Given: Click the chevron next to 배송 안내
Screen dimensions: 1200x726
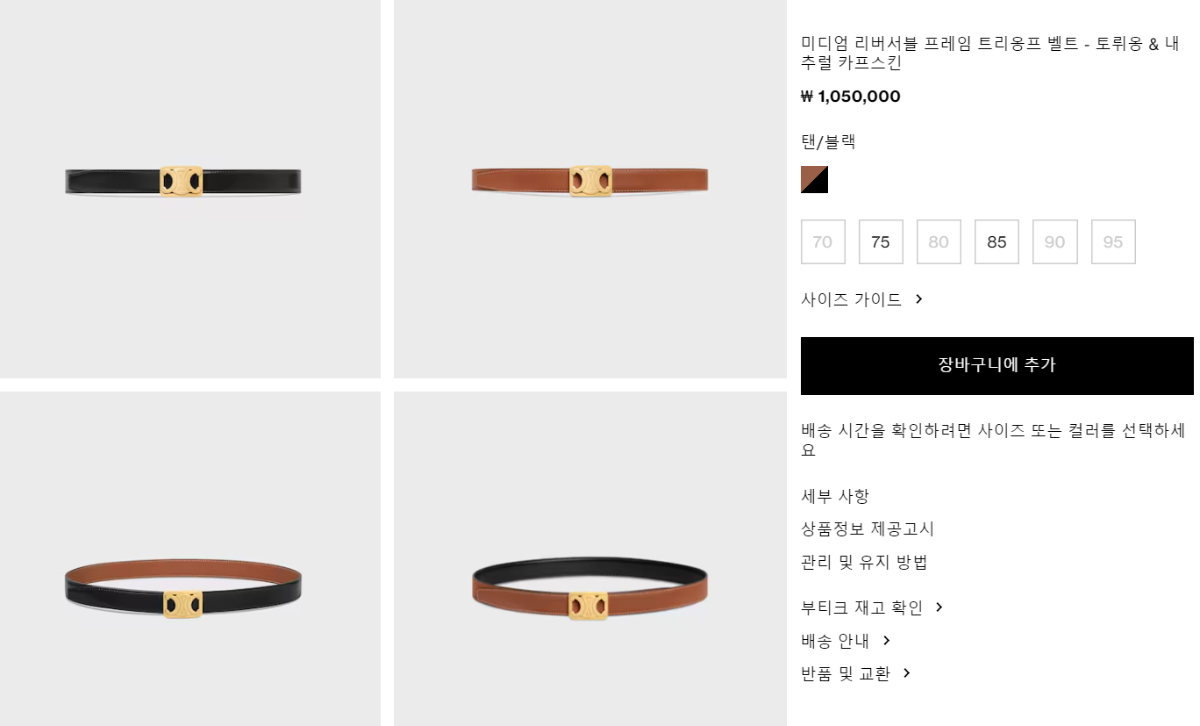Looking at the screenshot, I should (886, 640).
